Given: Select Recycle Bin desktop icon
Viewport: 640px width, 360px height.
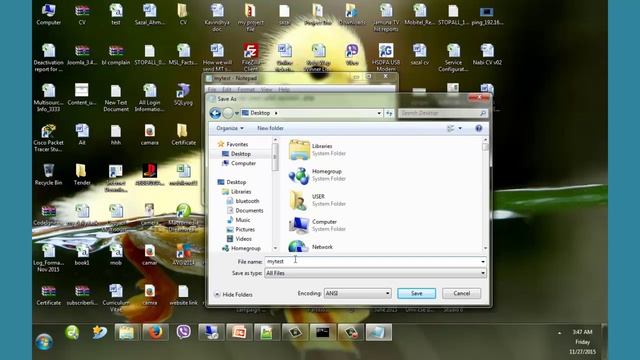Looking at the screenshot, I should (49, 175).
